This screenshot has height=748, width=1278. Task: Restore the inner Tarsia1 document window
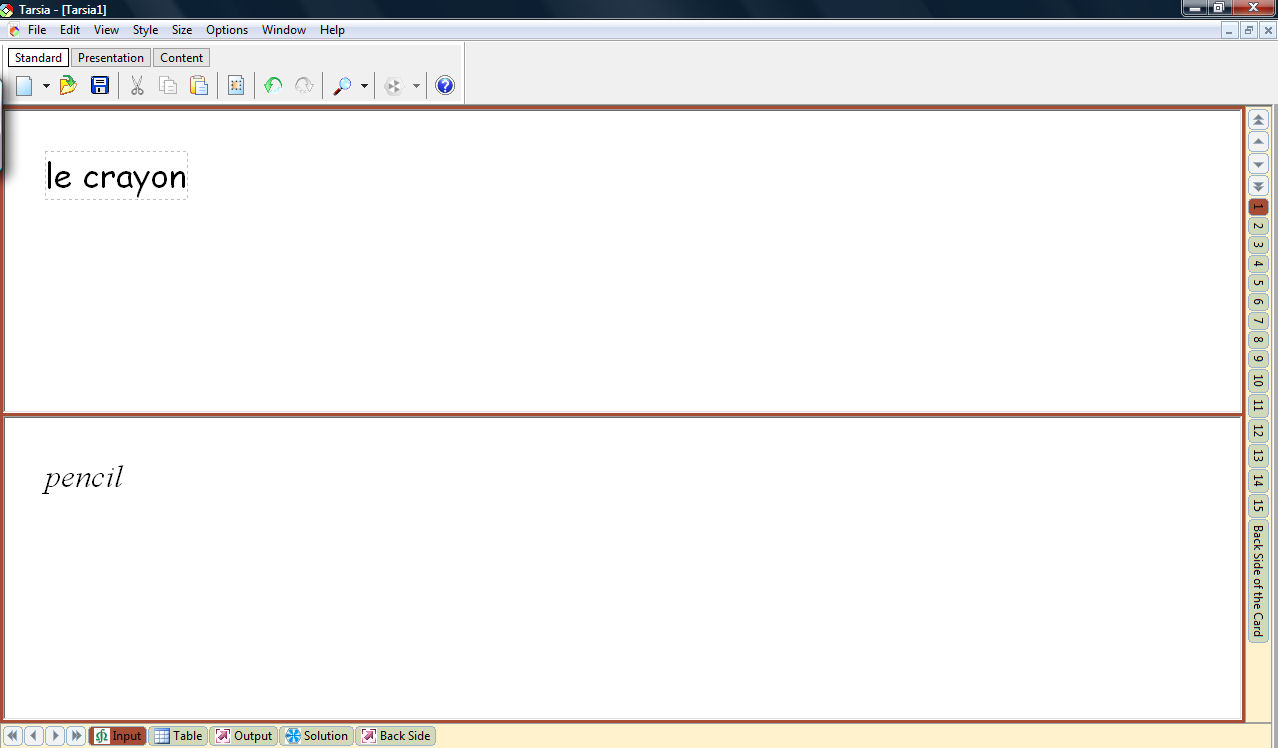[1249, 31]
